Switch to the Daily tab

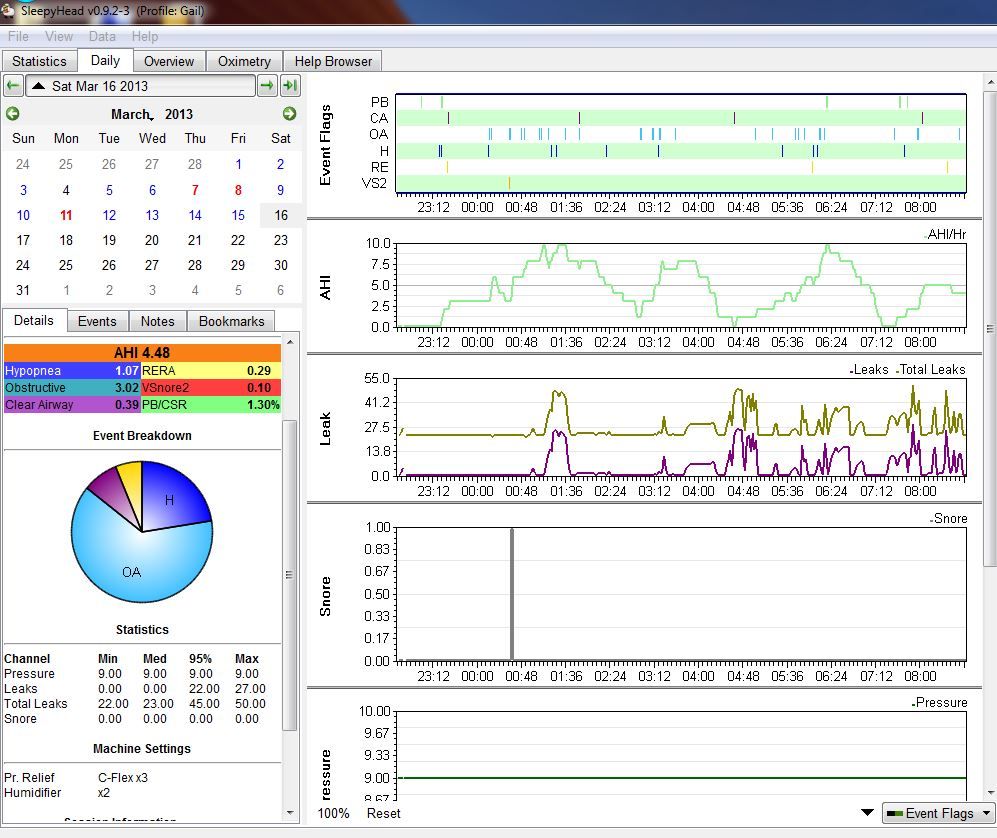point(105,60)
